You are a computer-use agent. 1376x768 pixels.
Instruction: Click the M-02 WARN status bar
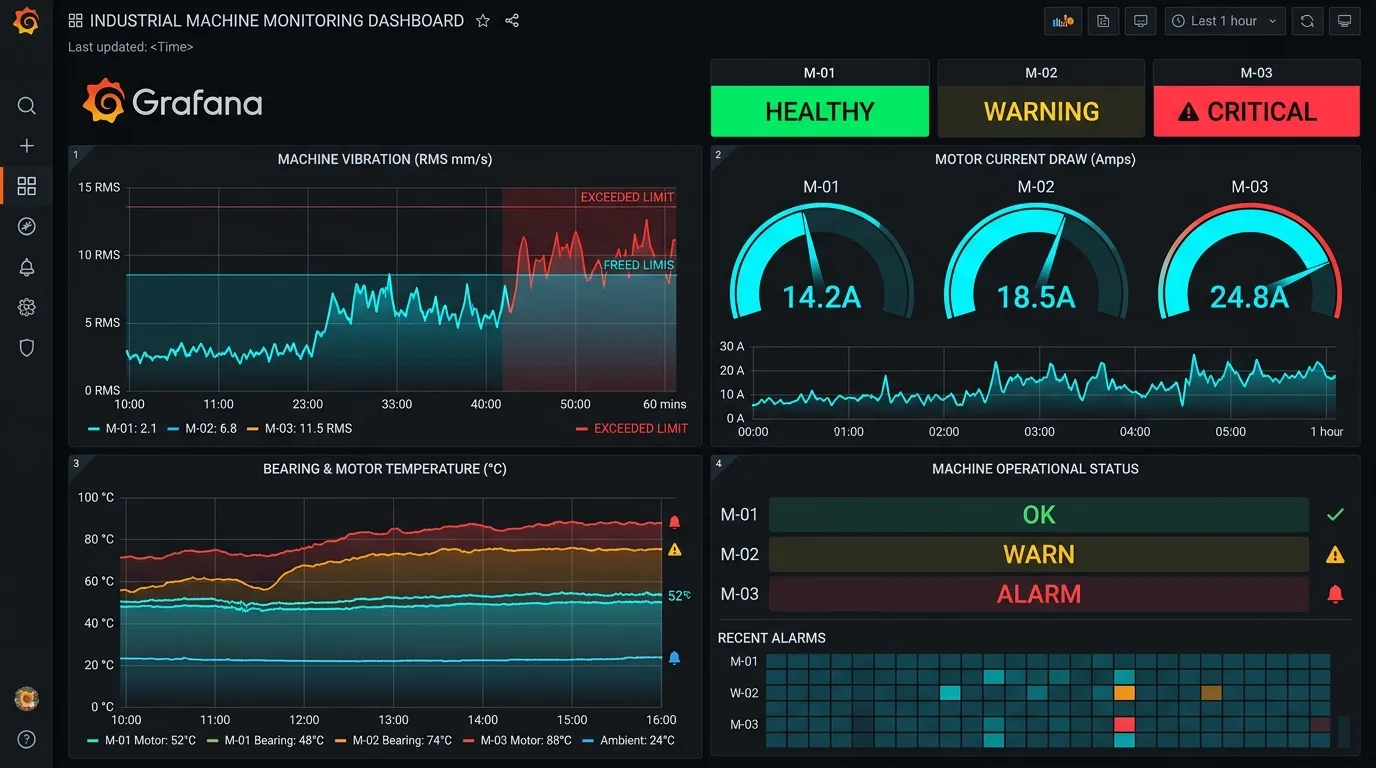pyautogui.click(x=1039, y=554)
